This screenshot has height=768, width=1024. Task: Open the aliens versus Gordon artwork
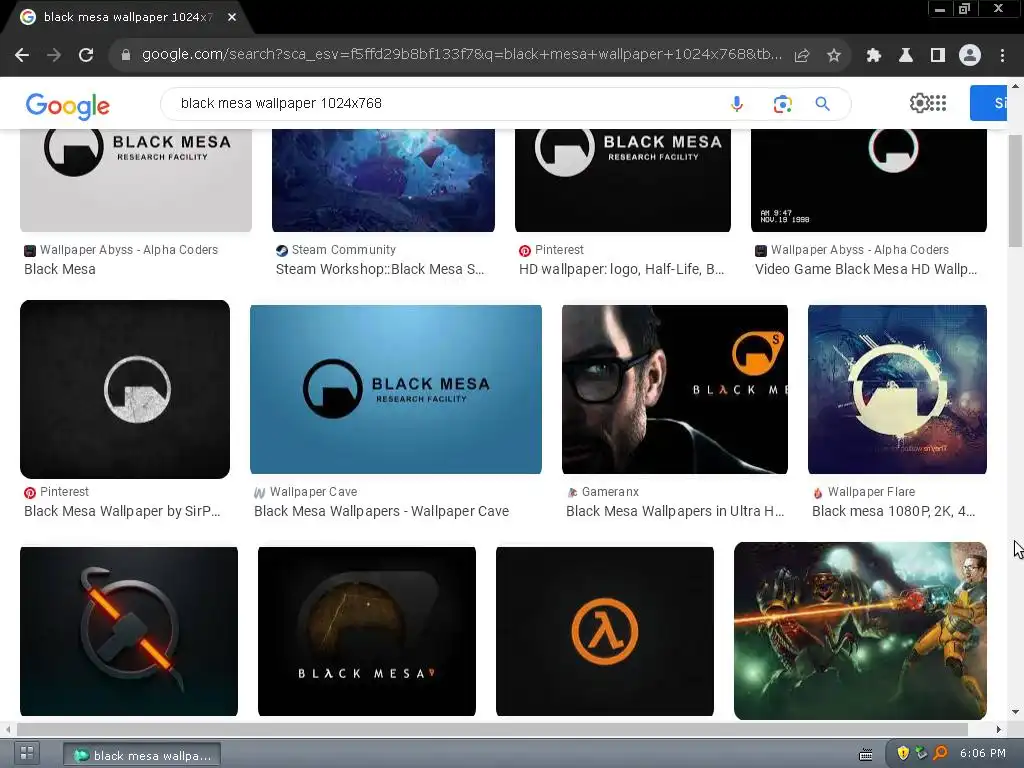[860, 631]
